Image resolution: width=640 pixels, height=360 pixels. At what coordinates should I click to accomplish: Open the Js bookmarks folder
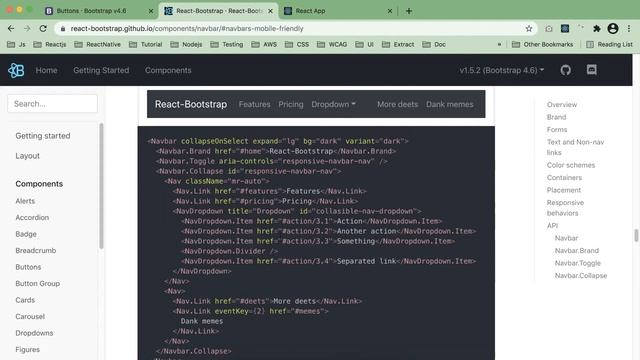(16, 44)
